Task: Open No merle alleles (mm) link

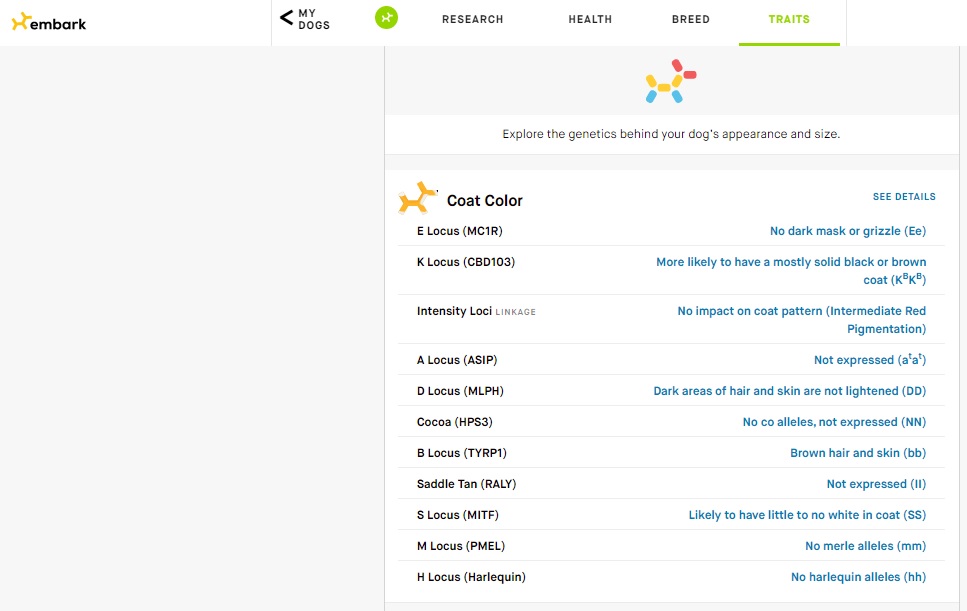Action: click(866, 546)
